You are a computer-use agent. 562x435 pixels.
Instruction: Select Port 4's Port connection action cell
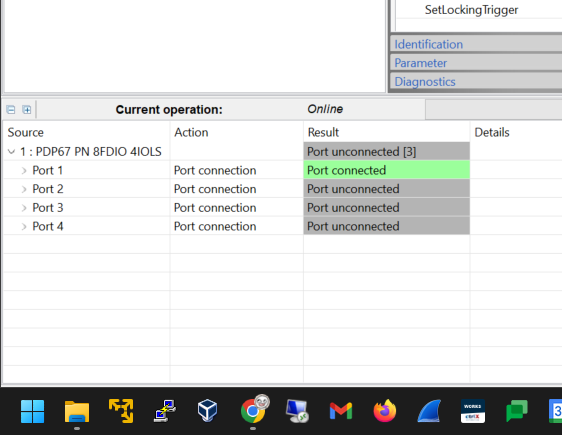(237, 226)
